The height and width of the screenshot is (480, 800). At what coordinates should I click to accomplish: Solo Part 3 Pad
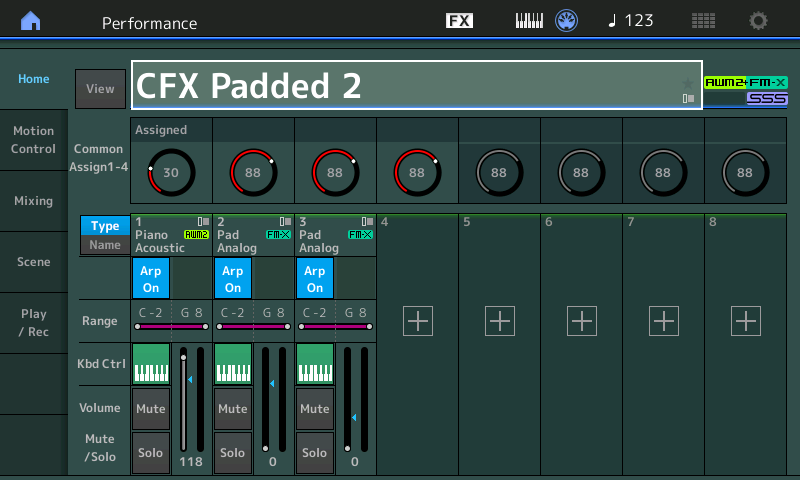pos(314,453)
